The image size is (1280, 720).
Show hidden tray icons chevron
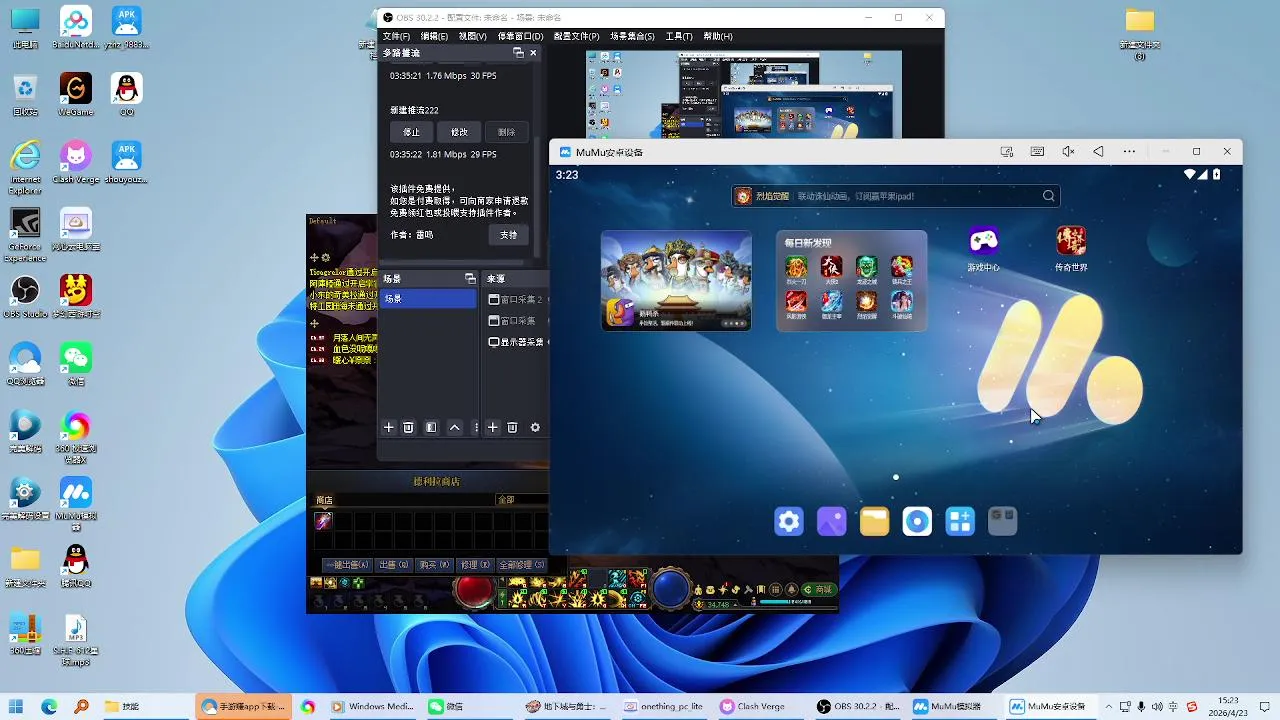click(1108, 707)
